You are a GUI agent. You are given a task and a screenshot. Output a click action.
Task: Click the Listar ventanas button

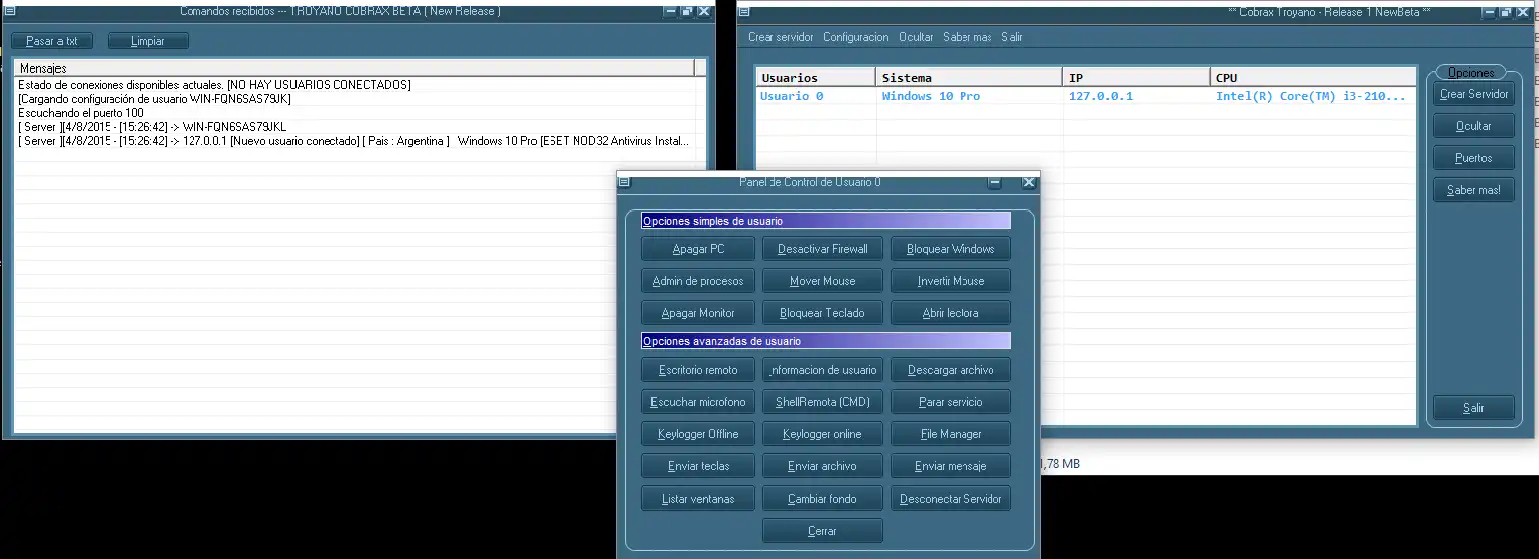tap(698, 498)
